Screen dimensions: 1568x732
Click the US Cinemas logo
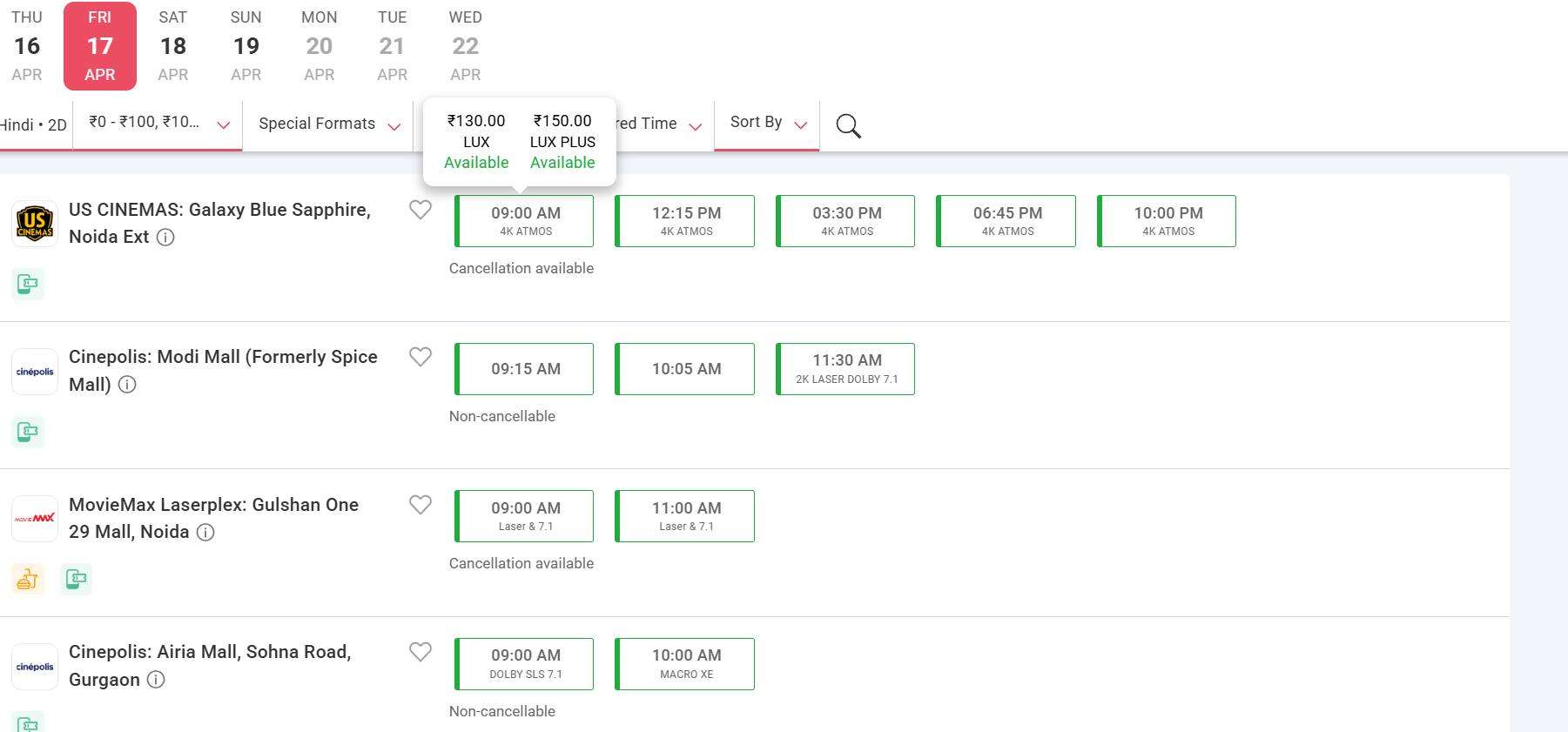35,224
